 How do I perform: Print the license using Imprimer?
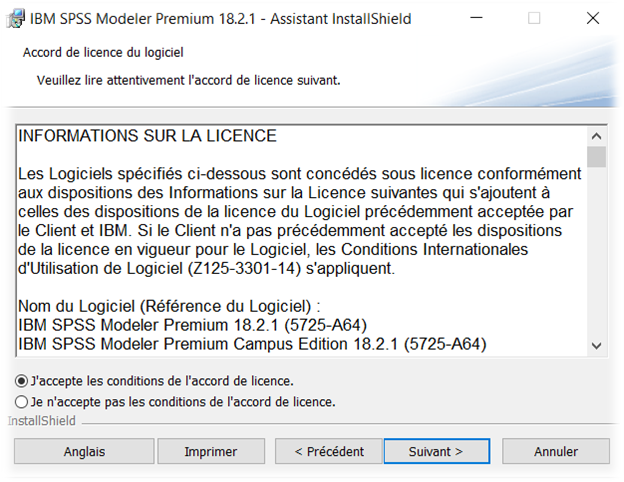[x=211, y=451]
